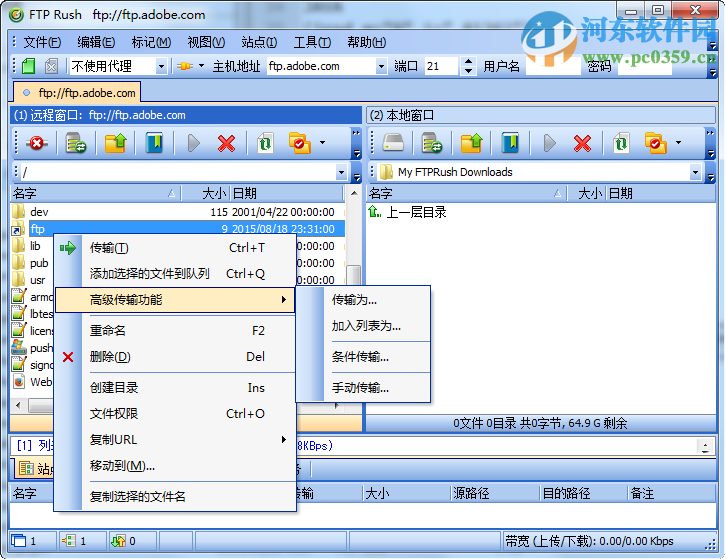The image size is (726, 560).
Task: Click the remote list vertical scrollbar thumb
Action: coord(354,274)
